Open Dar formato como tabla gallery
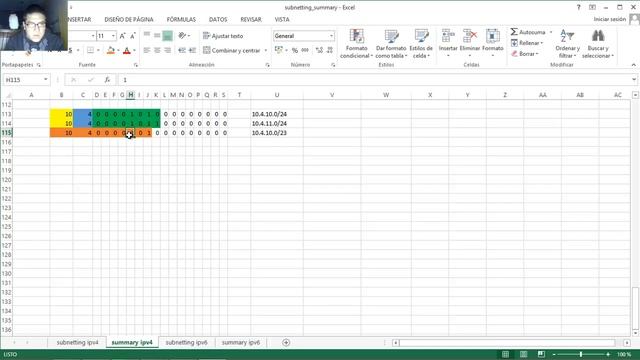The height and width of the screenshot is (360, 640). [x=391, y=44]
